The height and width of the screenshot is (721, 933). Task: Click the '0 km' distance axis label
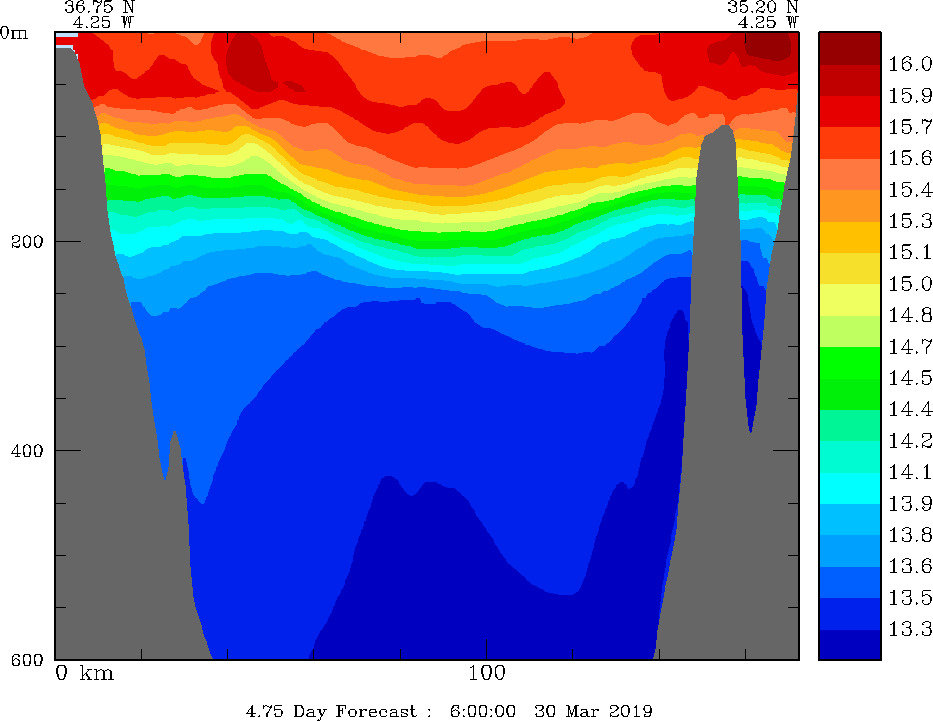point(84,673)
